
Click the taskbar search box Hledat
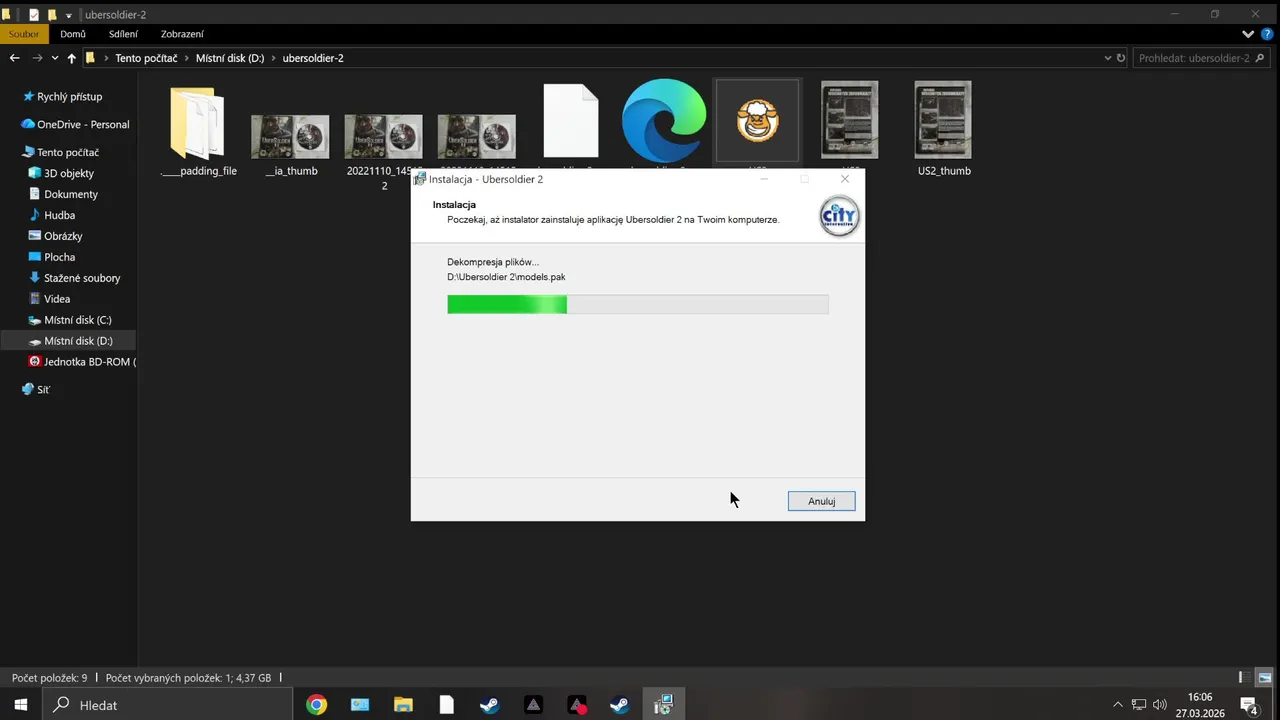click(168, 705)
